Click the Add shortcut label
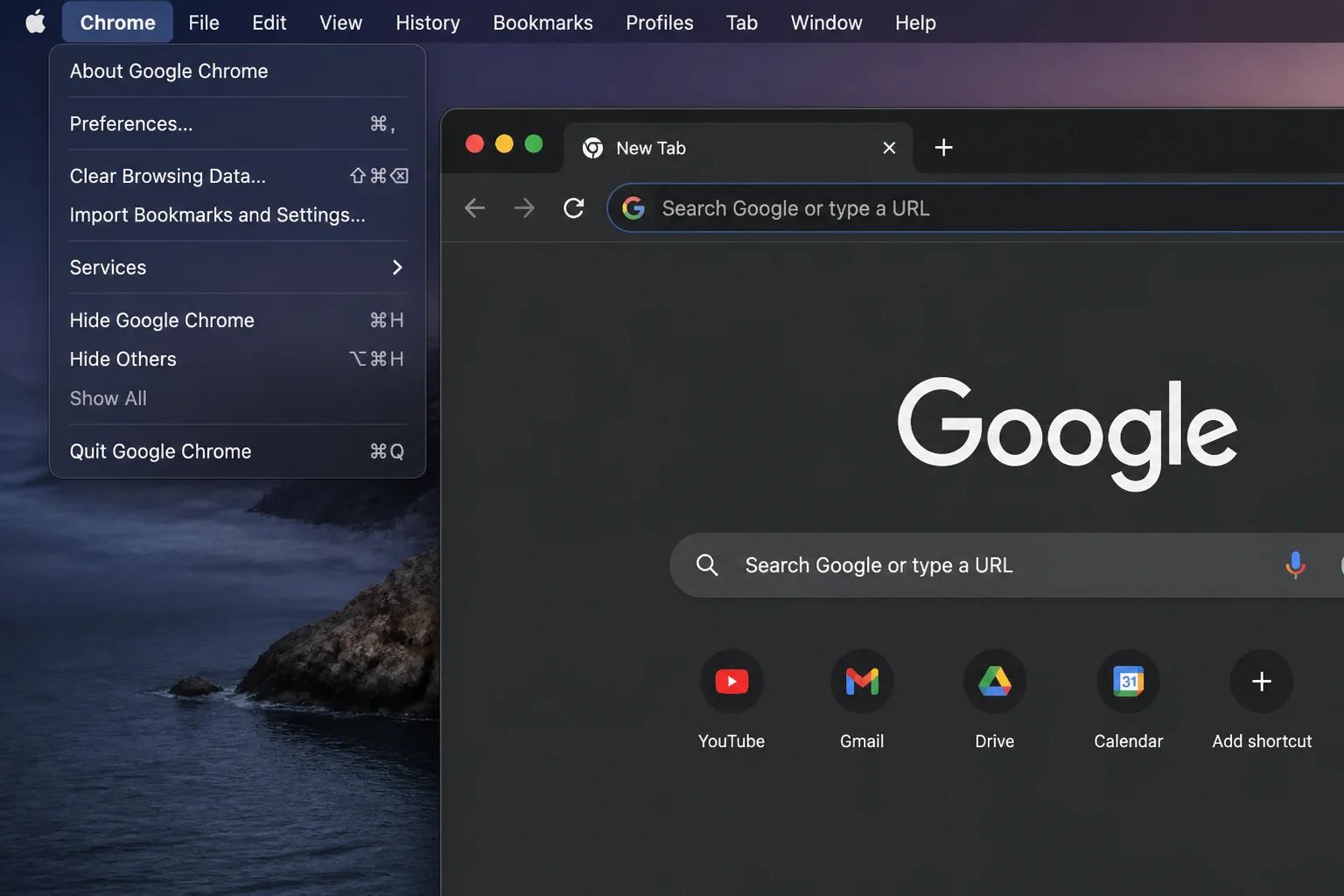The width and height of the screenshot is (1344, 896). [x=1262, y=741]
